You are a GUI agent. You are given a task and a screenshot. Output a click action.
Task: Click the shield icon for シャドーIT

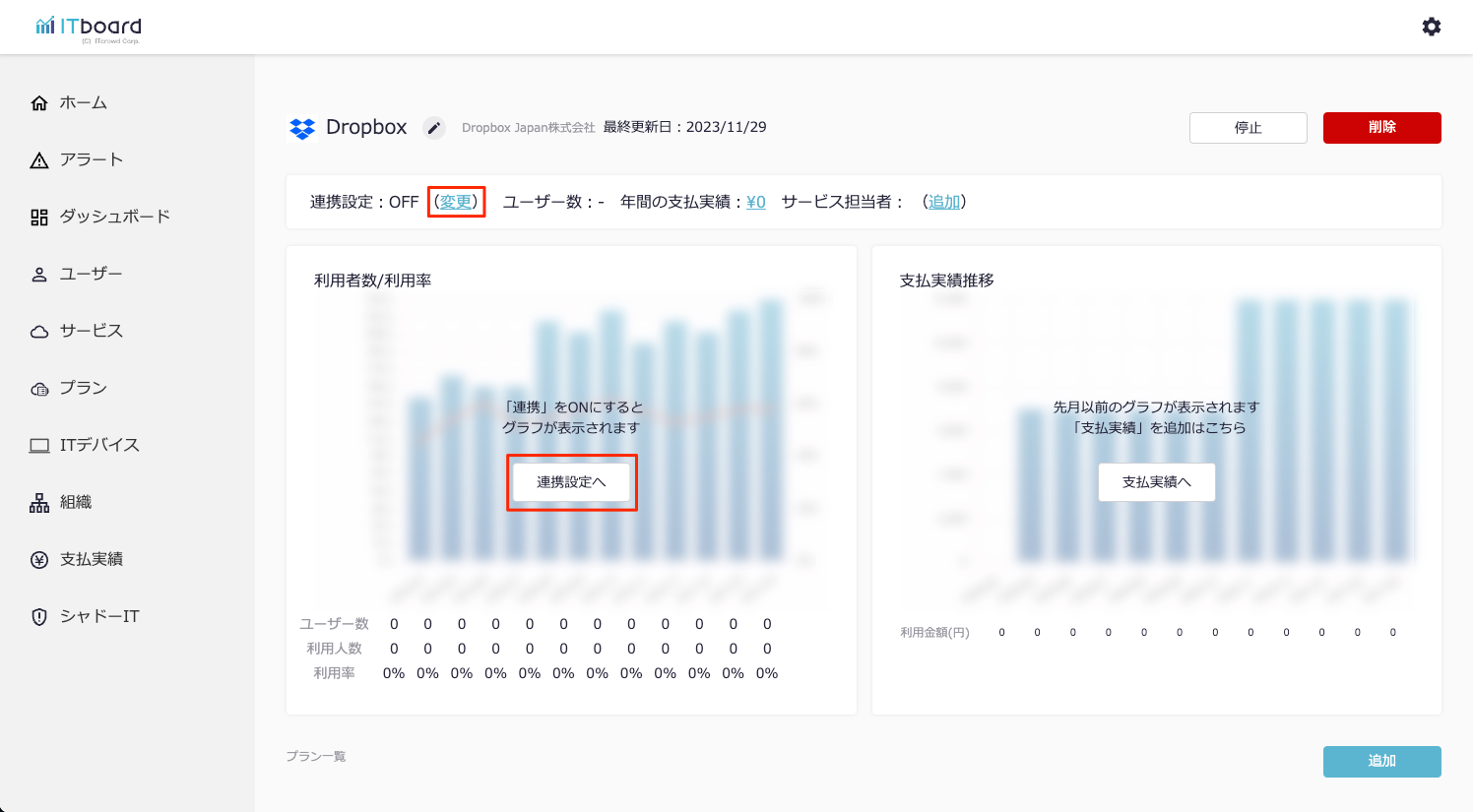click(39, 617)
